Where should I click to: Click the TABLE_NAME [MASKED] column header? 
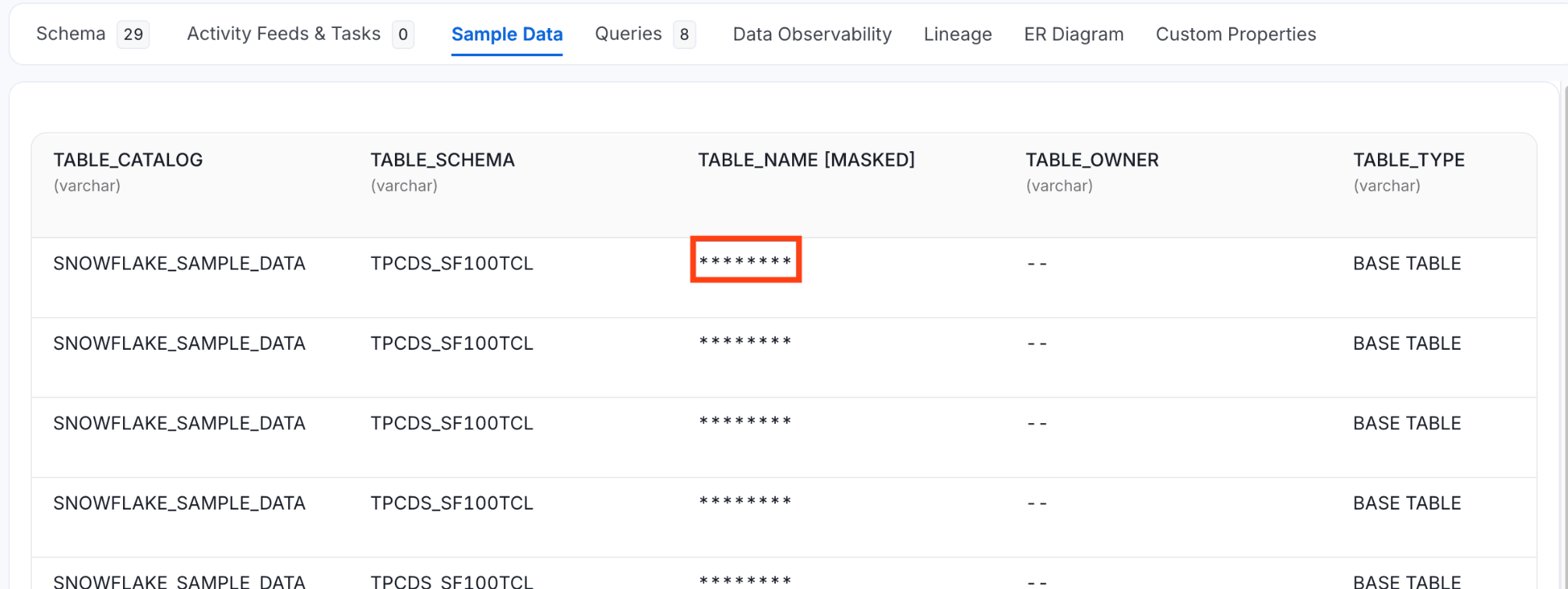pos(806,160)
